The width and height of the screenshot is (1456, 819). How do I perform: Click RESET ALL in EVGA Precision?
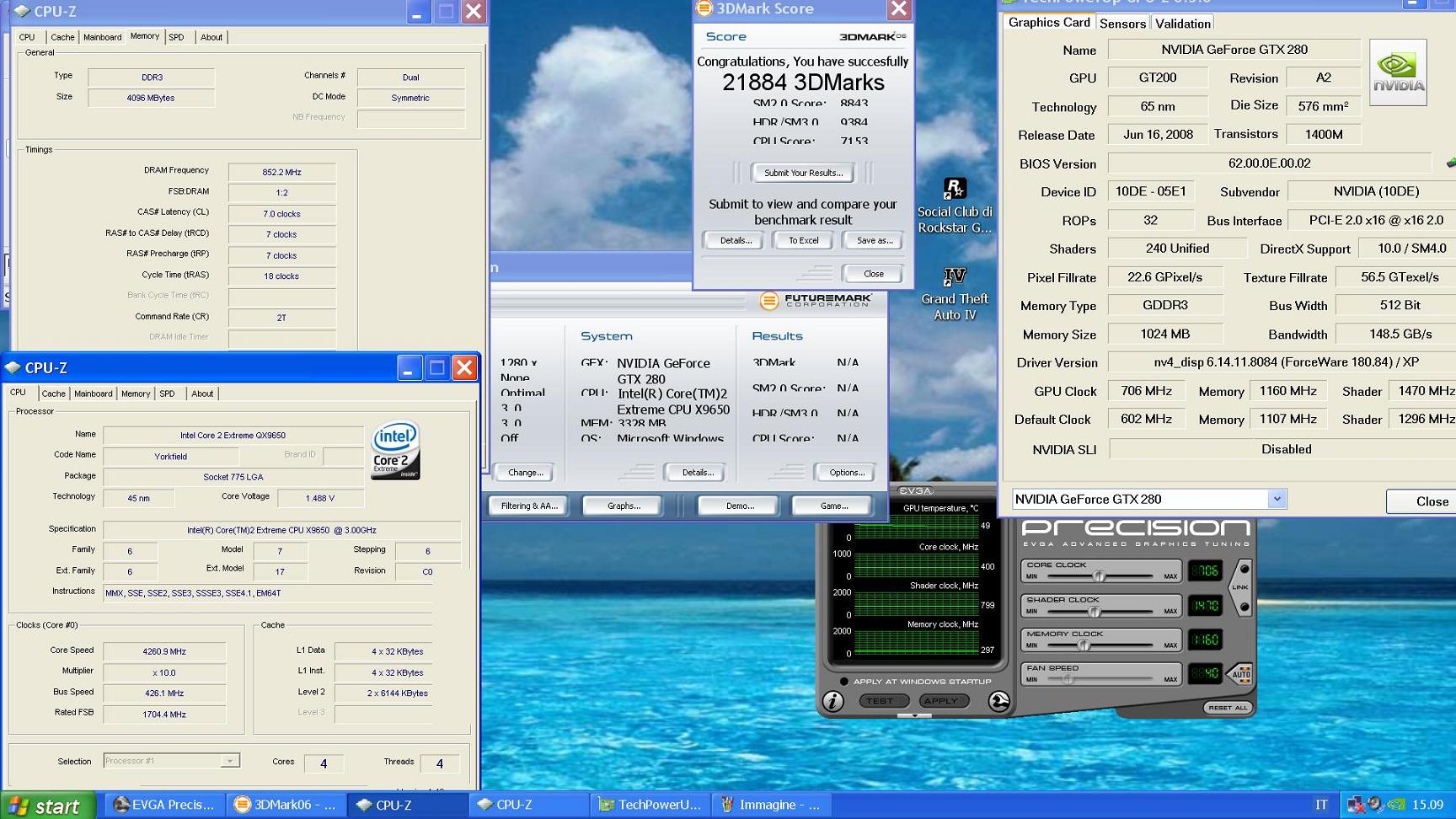click(1228, 708)
